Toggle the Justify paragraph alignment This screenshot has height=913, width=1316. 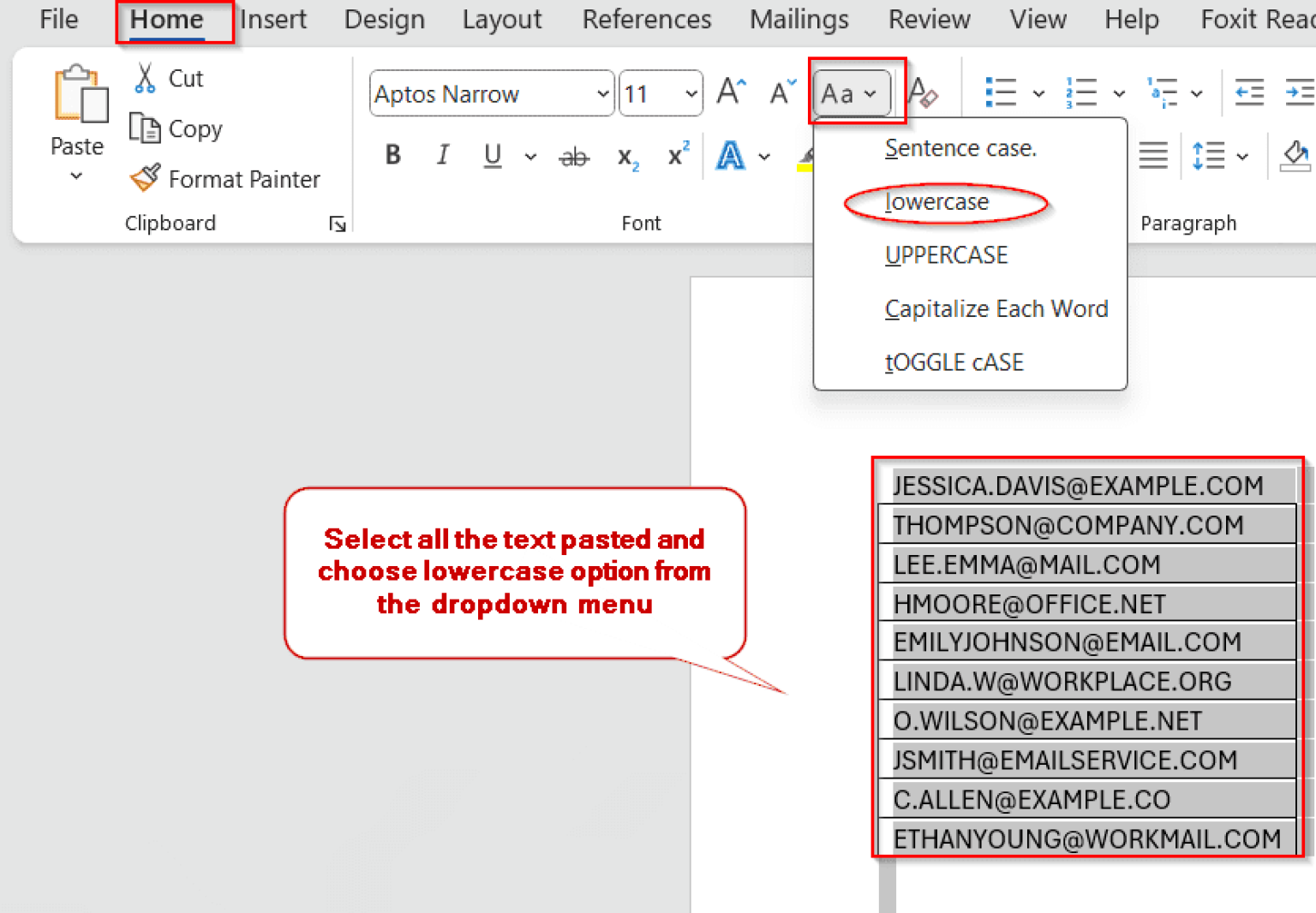point(1152,155)
